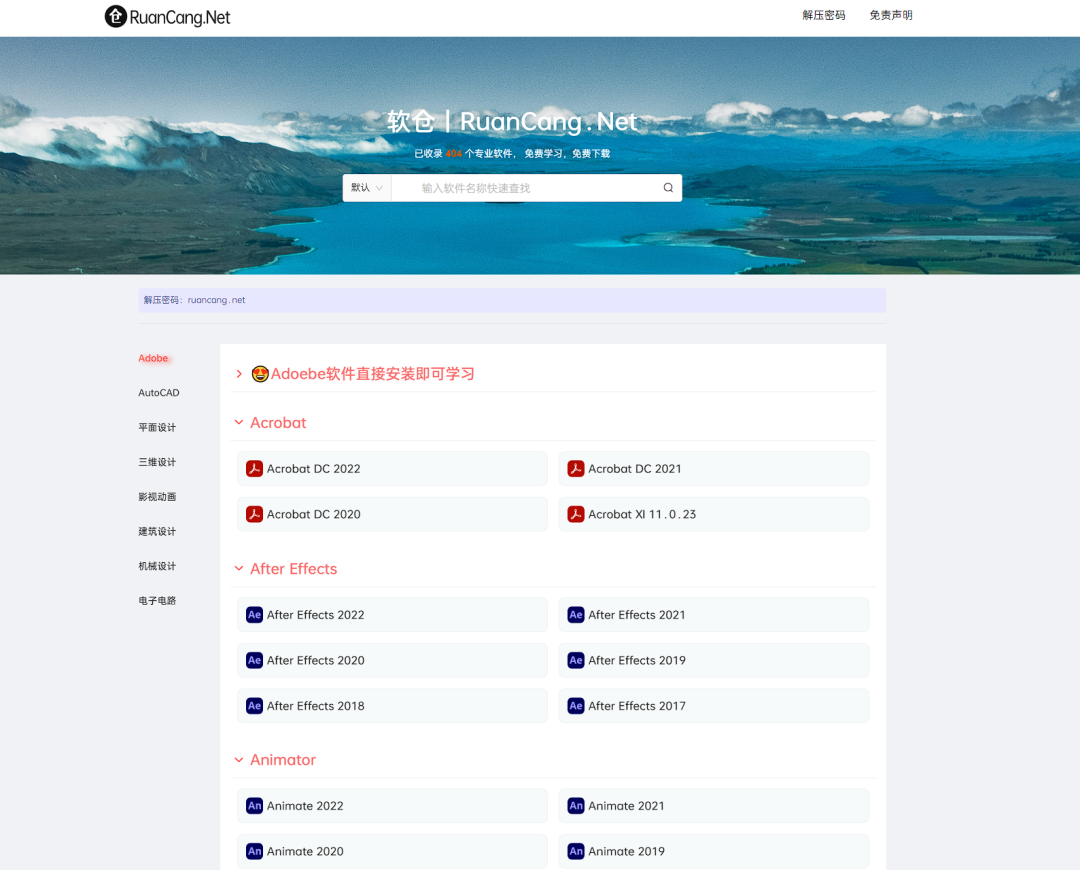Collapse the Acrobat section chevron
The image size is (1080, 870).
coord(239,422)
